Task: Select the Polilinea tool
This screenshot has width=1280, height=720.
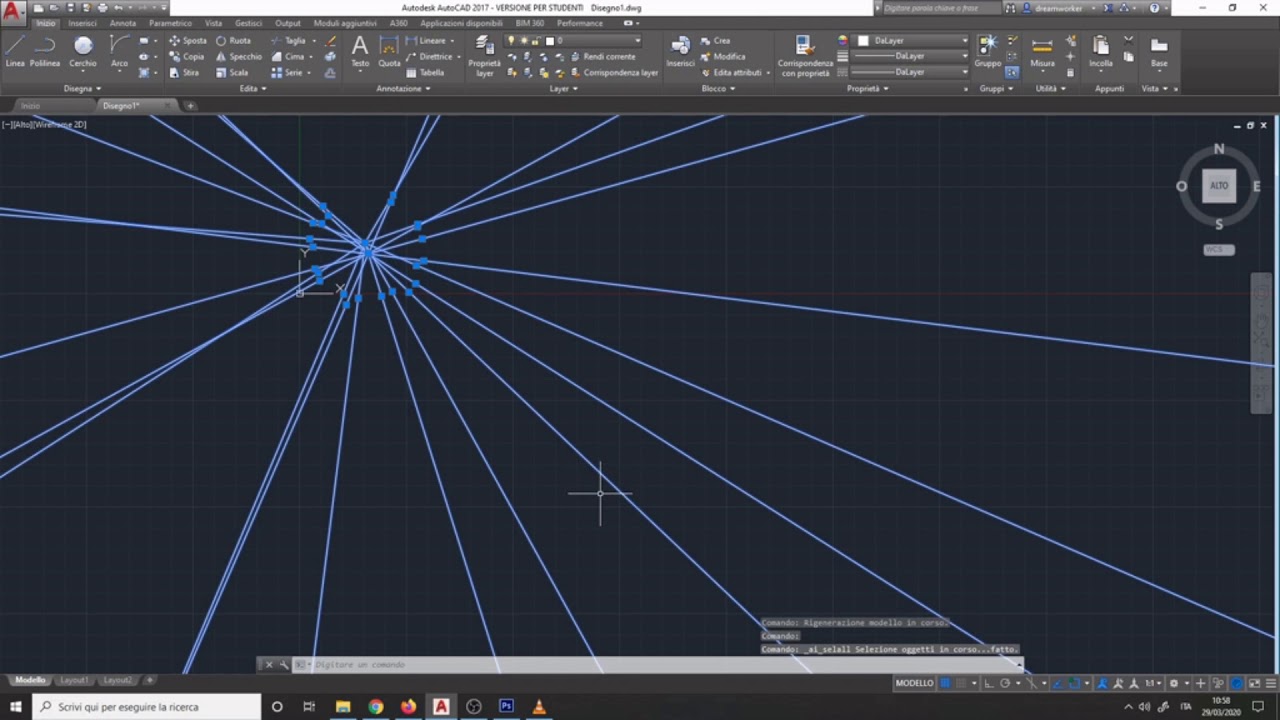Action: [45, 52]
